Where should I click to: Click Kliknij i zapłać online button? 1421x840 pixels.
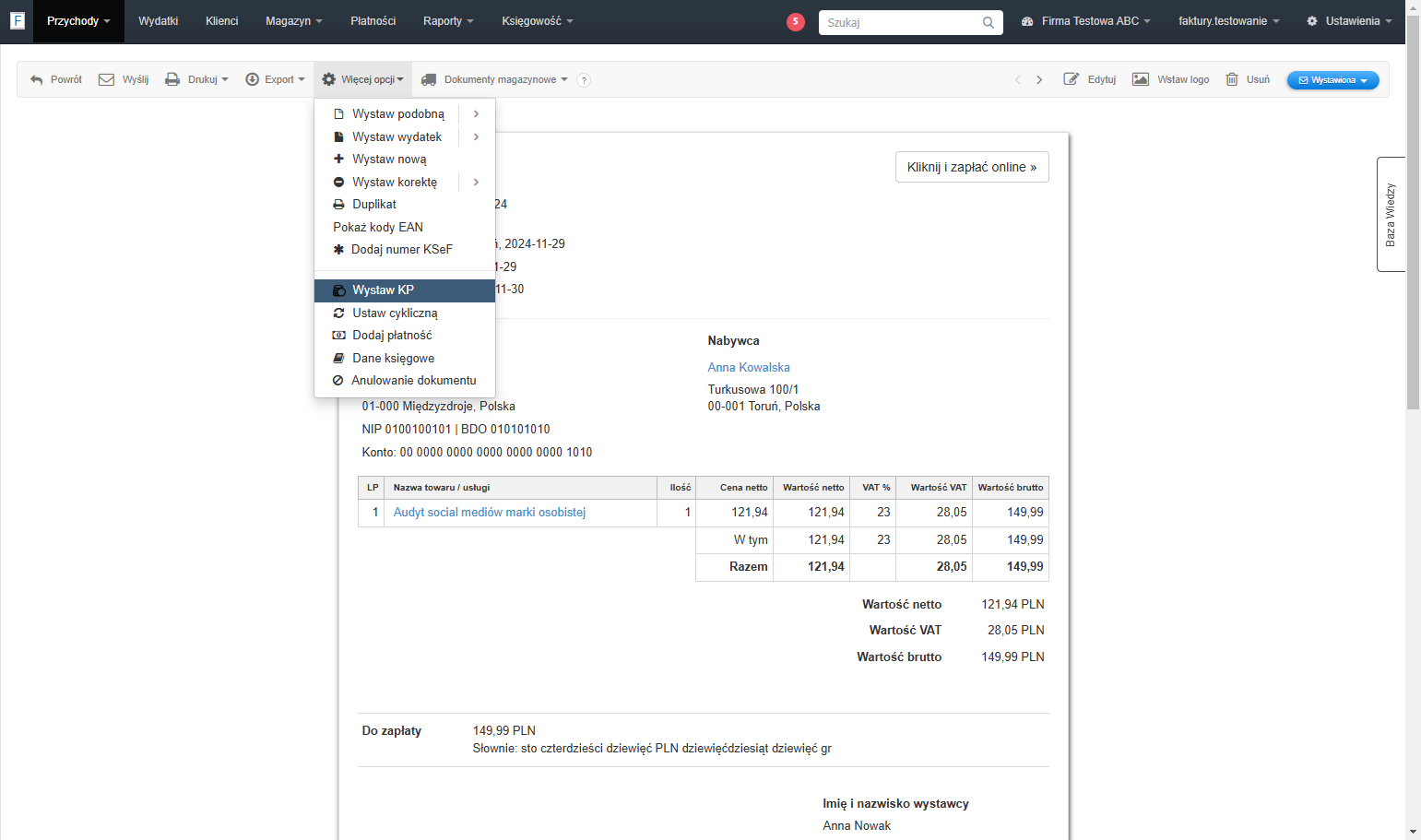[972, 167]
